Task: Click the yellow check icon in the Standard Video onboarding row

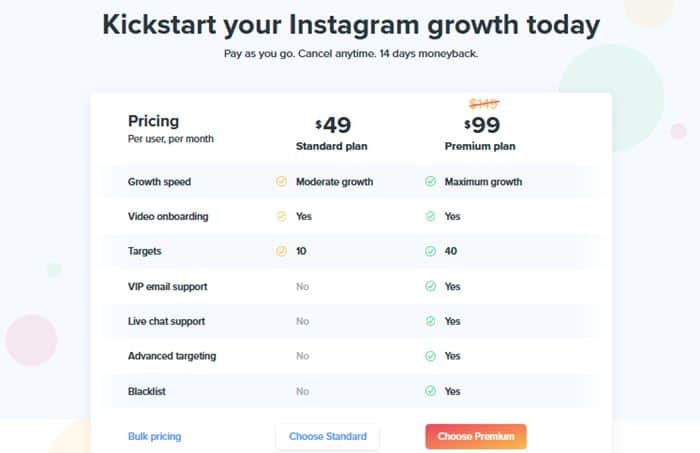Action: [x=281, y=216]
